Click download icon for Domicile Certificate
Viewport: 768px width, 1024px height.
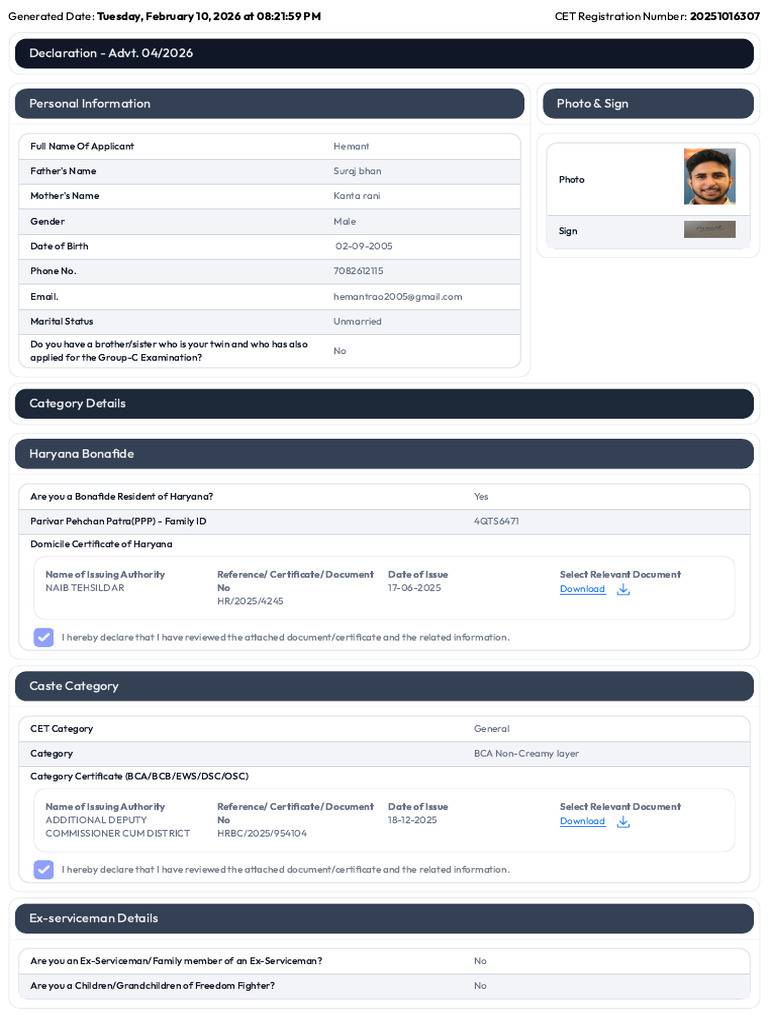[x=623, y=590]
